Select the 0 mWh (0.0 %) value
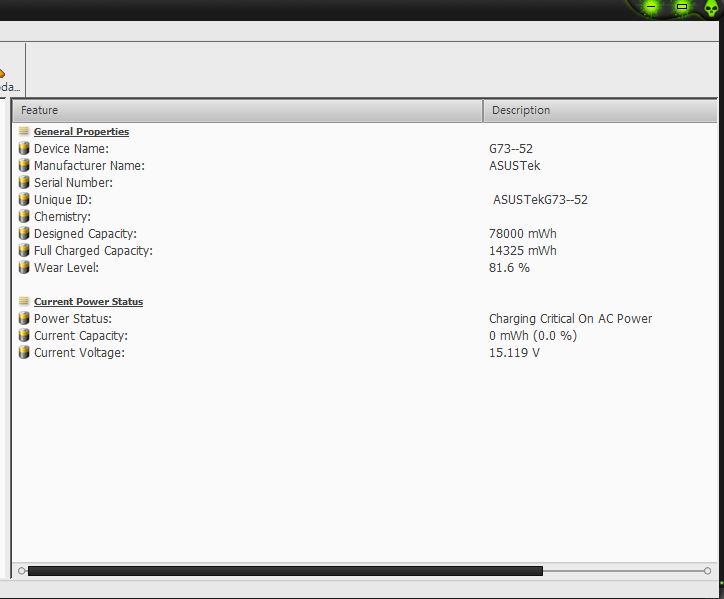 533,336
